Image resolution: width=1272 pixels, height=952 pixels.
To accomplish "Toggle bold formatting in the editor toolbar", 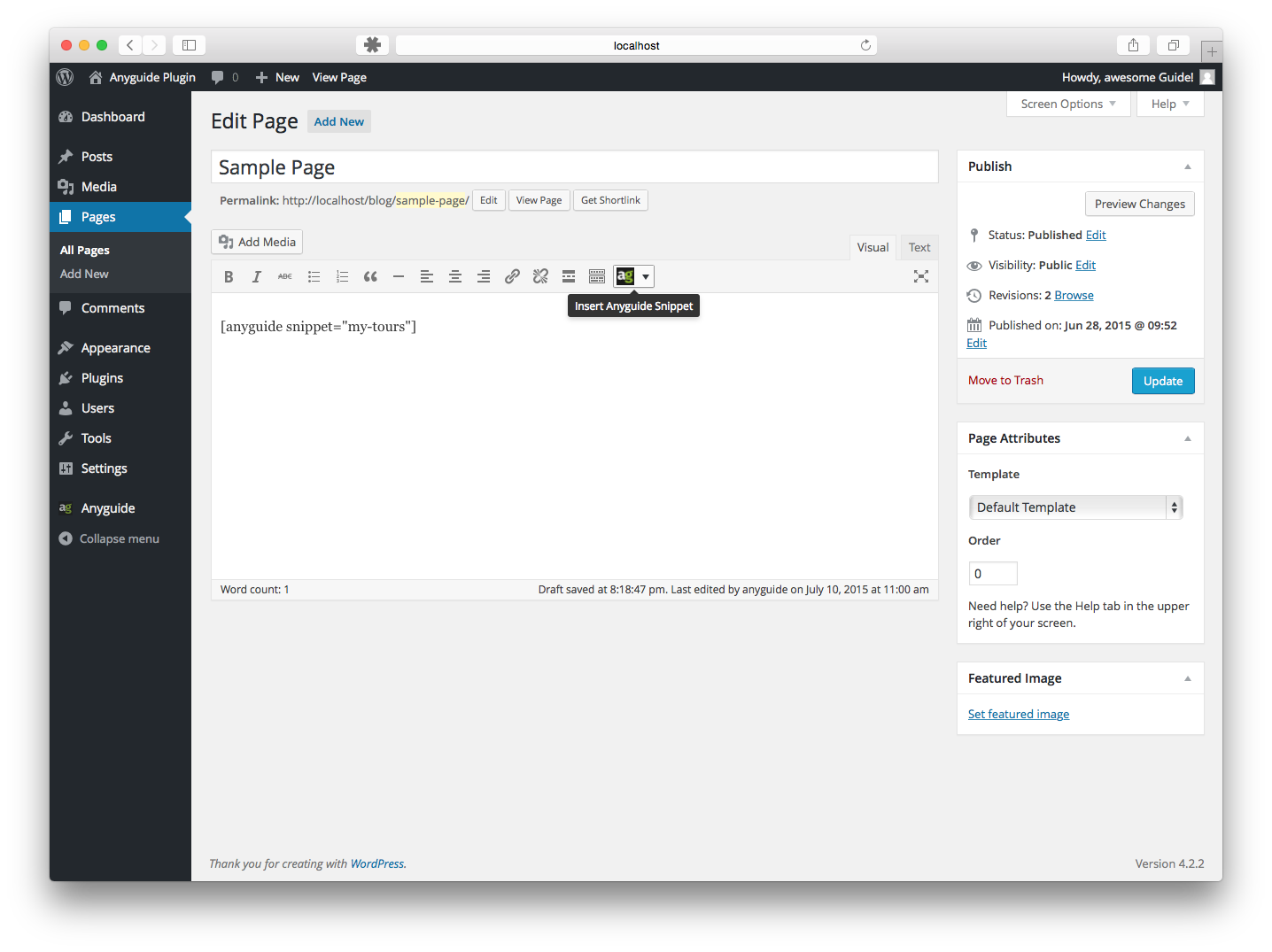I will [x=229, y=276].
